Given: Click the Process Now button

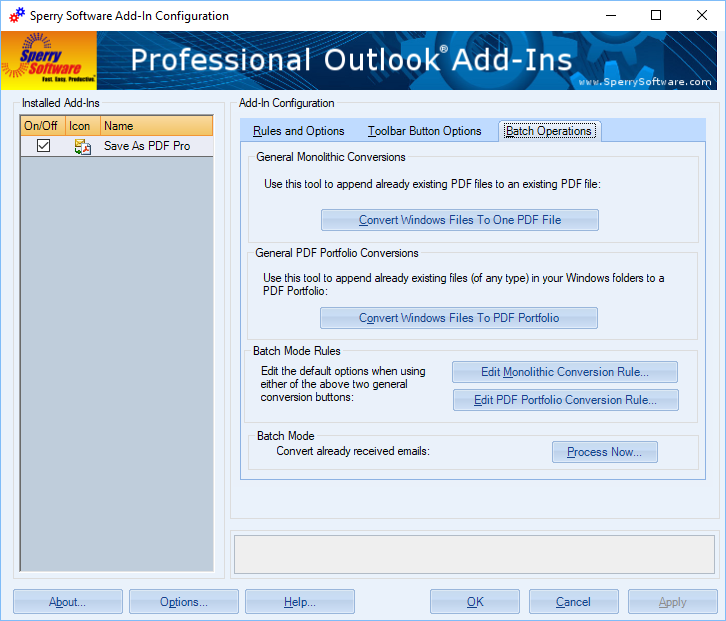Looking at the screenshot, I should coord(605,452).
